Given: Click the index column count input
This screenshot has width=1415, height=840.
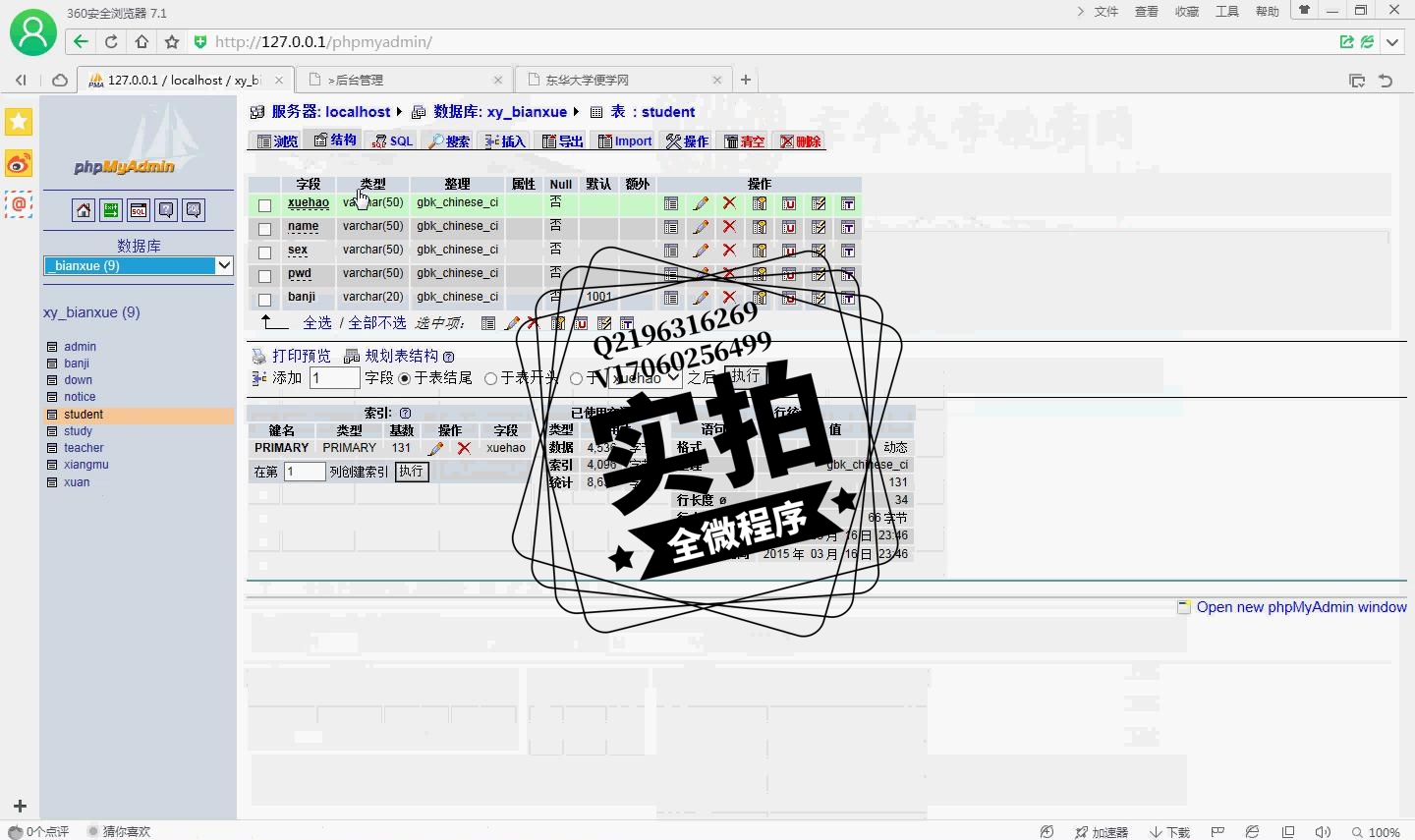Looking at the screenshot, I should click(305, 472).
